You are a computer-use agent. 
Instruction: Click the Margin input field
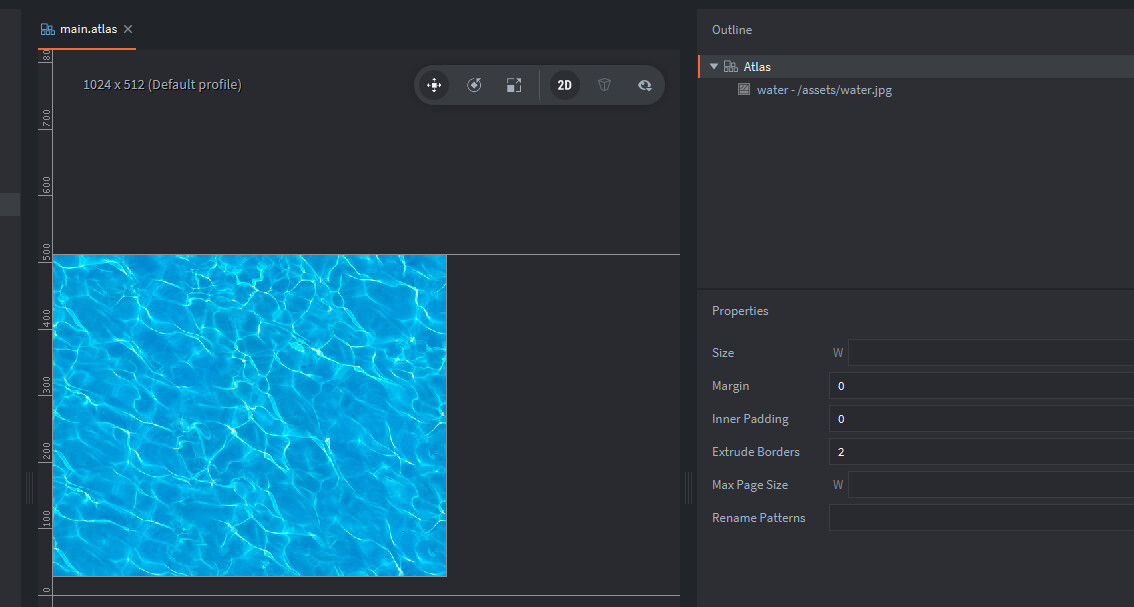(x=980, y=386)
